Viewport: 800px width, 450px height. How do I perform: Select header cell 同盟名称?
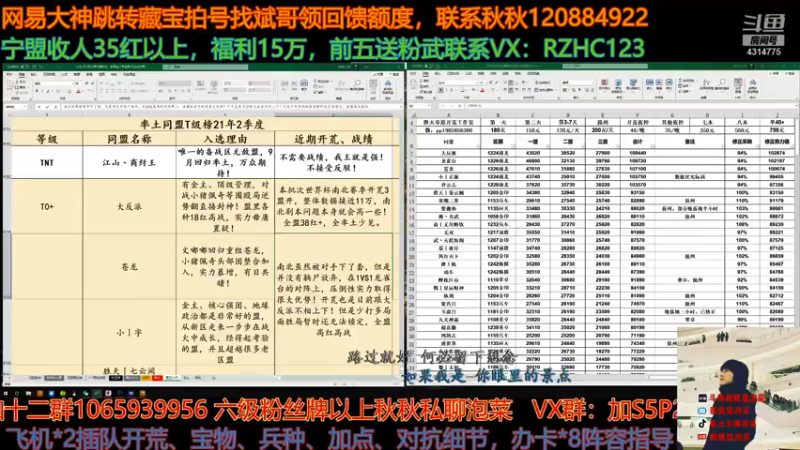(x=130, y=139)
